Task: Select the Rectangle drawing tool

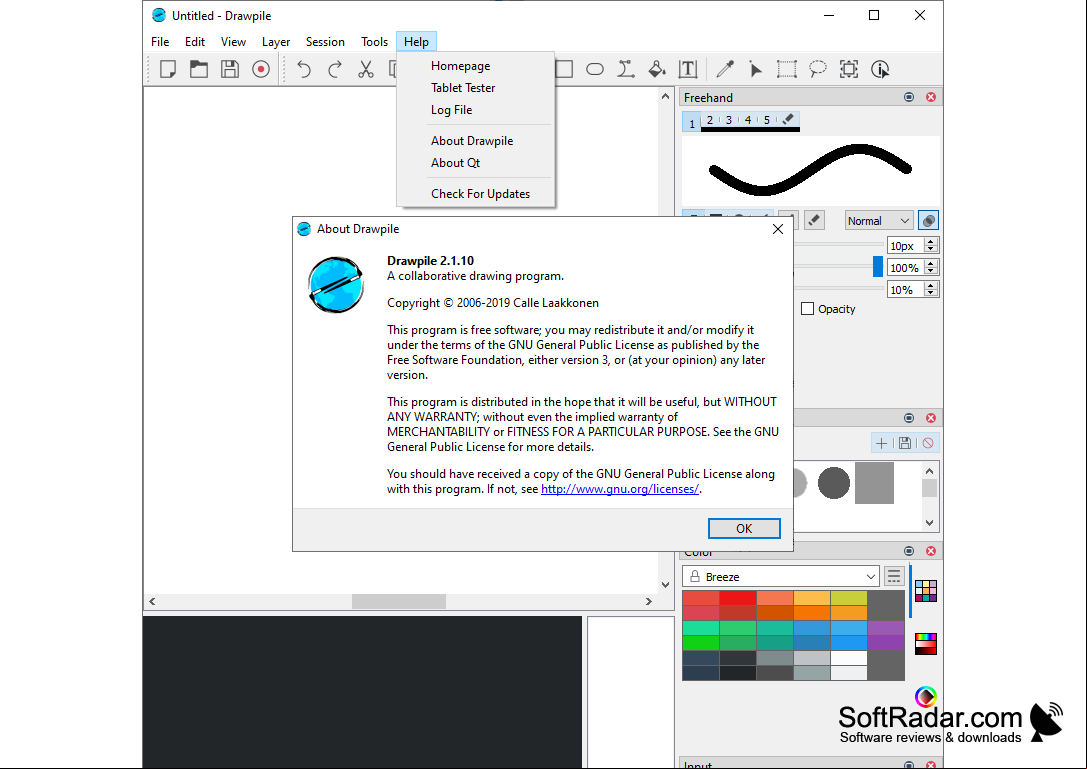Action: tap(564, 69)
